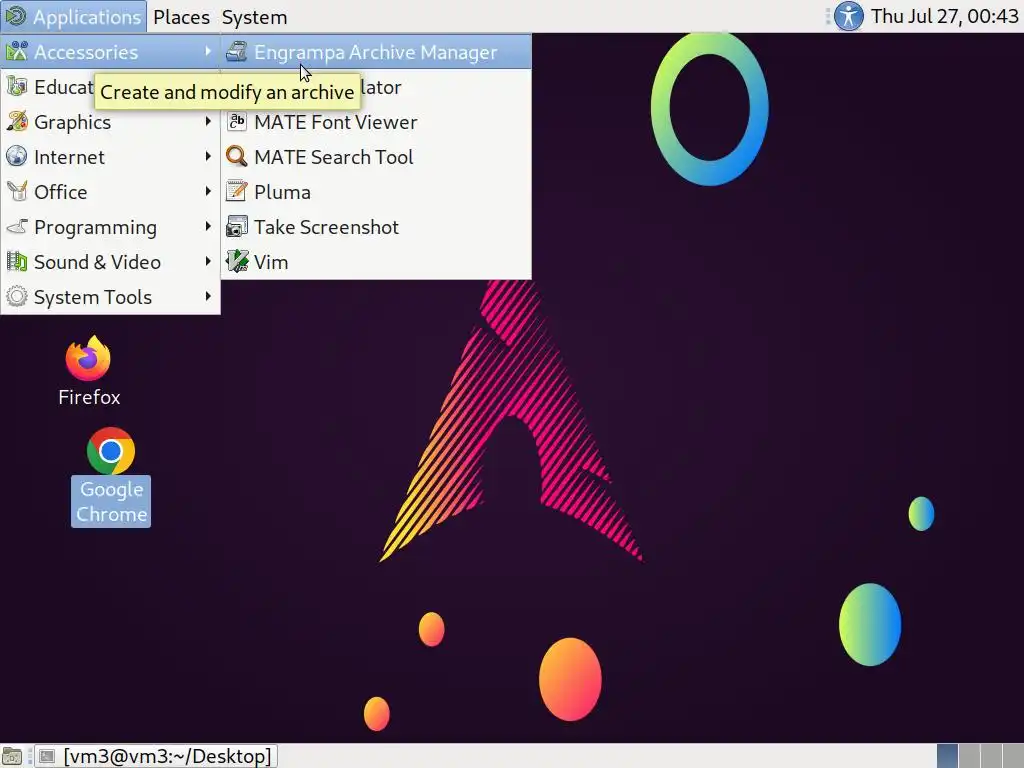Open MATE Search Tool
Viewport: 1024px width, 768px height.
(376, 157)
